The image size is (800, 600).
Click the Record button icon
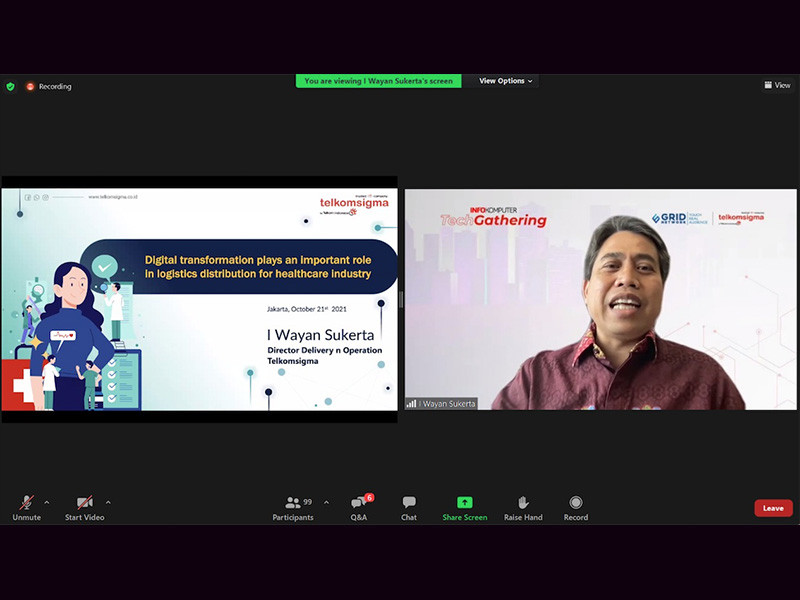[x=576, y=503]
